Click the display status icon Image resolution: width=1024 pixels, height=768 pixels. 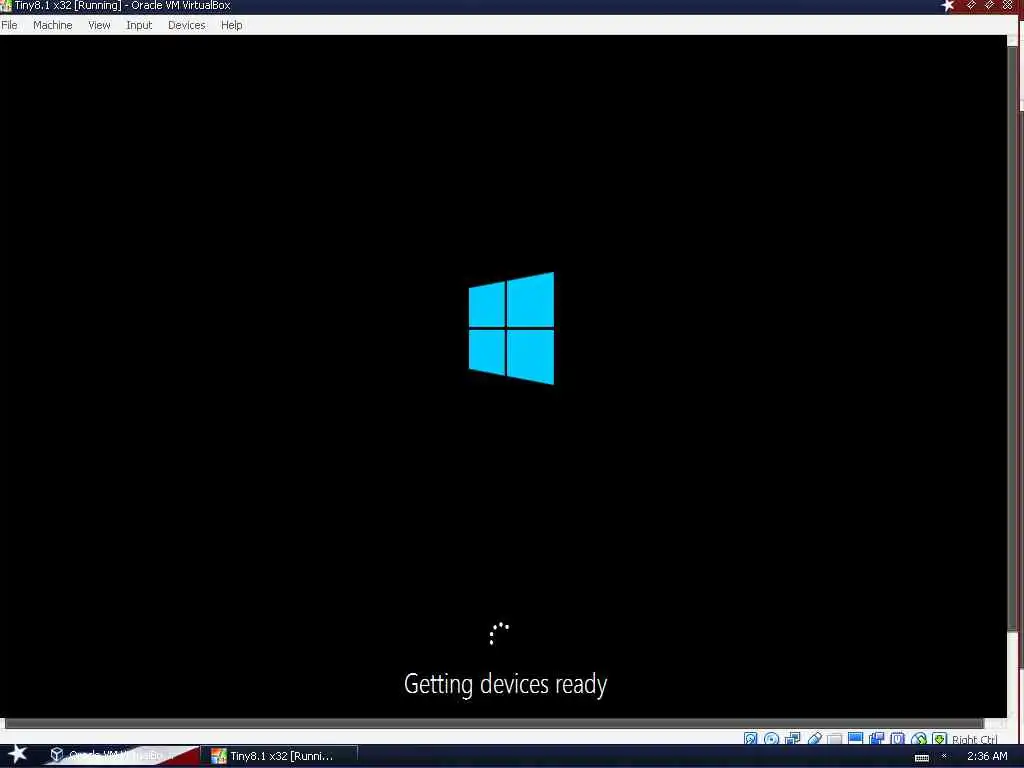pos(856,739)
